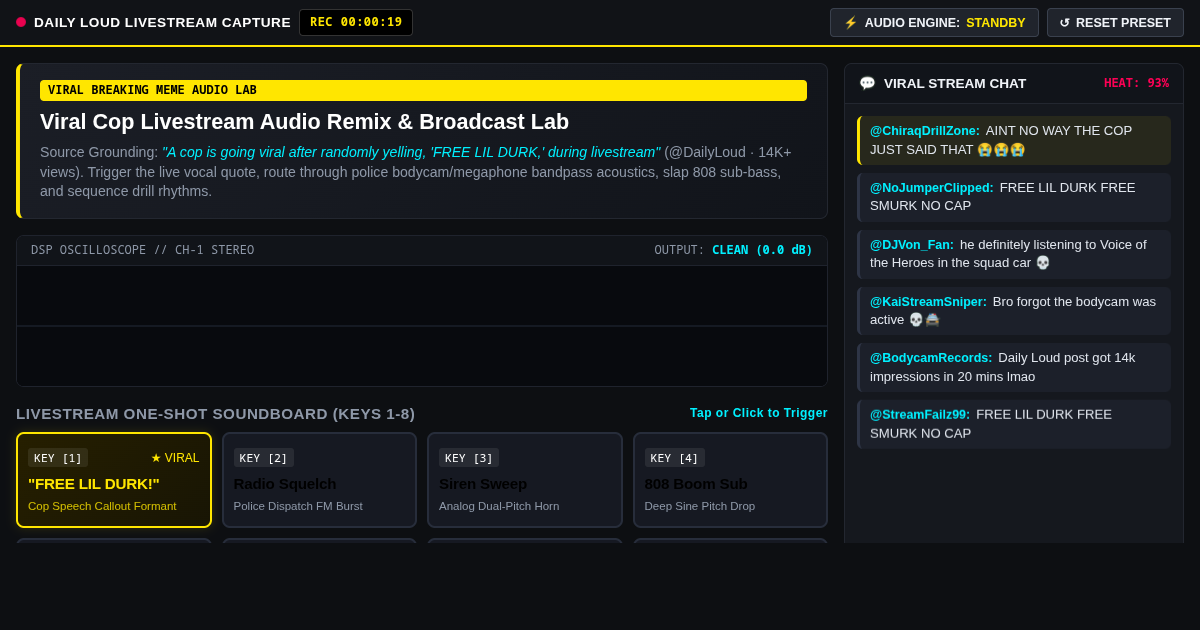Open the @NoJumperClipped chat message

click(x=1014, y=197)
